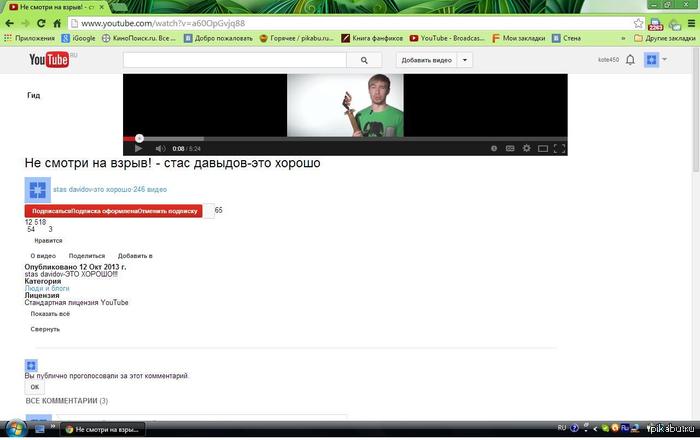Open the account menu arrow by the avatar

pyautogui.click(x=664, y=59)
